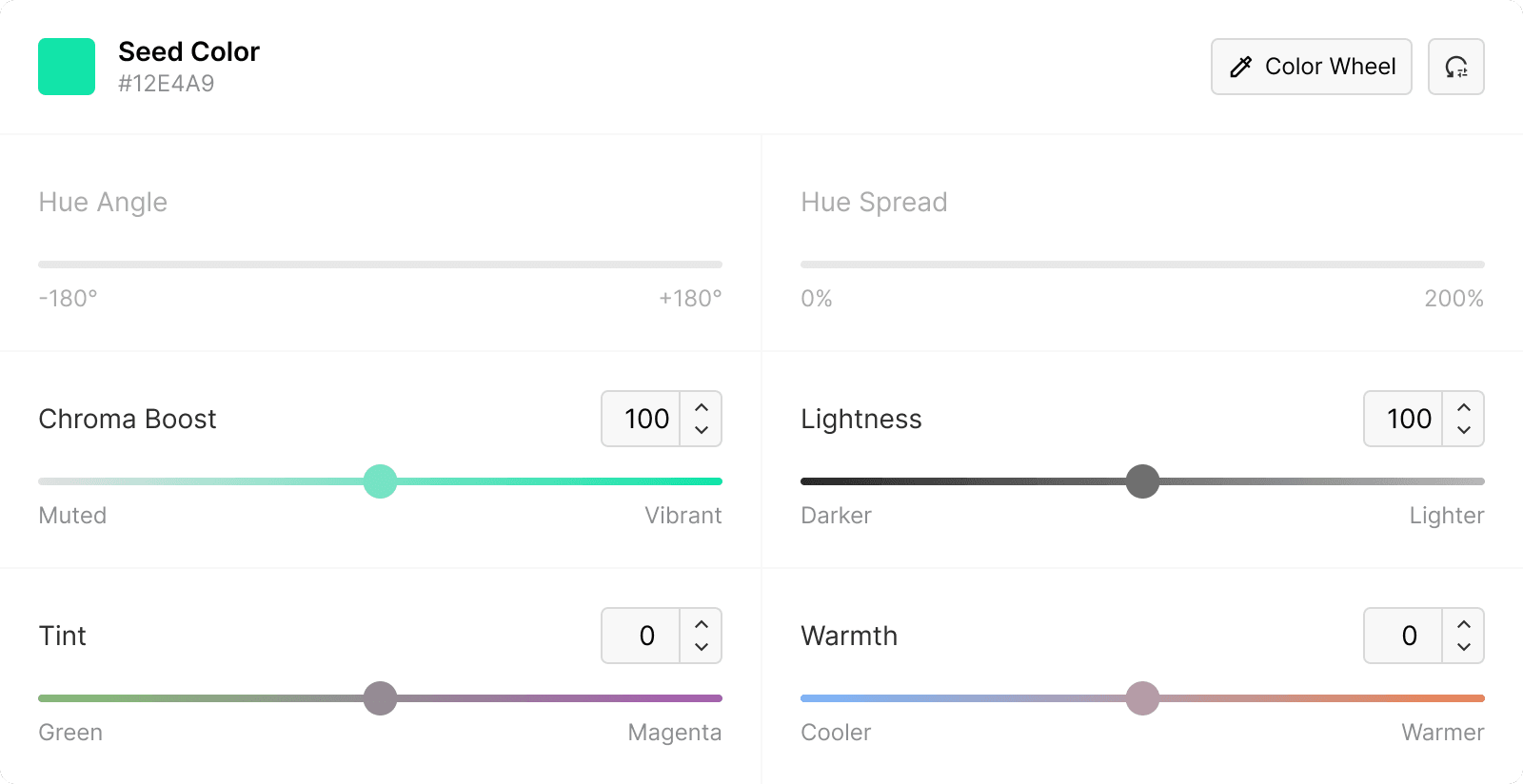Lower Warmth value with down chevron
The height and width of the screenshot is (784, 1523).
(x=1464, y=647)
